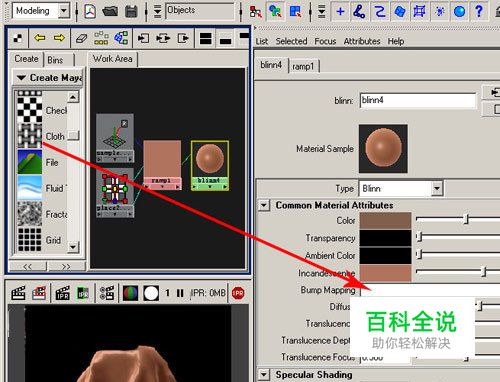Open the List menu
The image size is (500, 382).
tap(262, 41)
